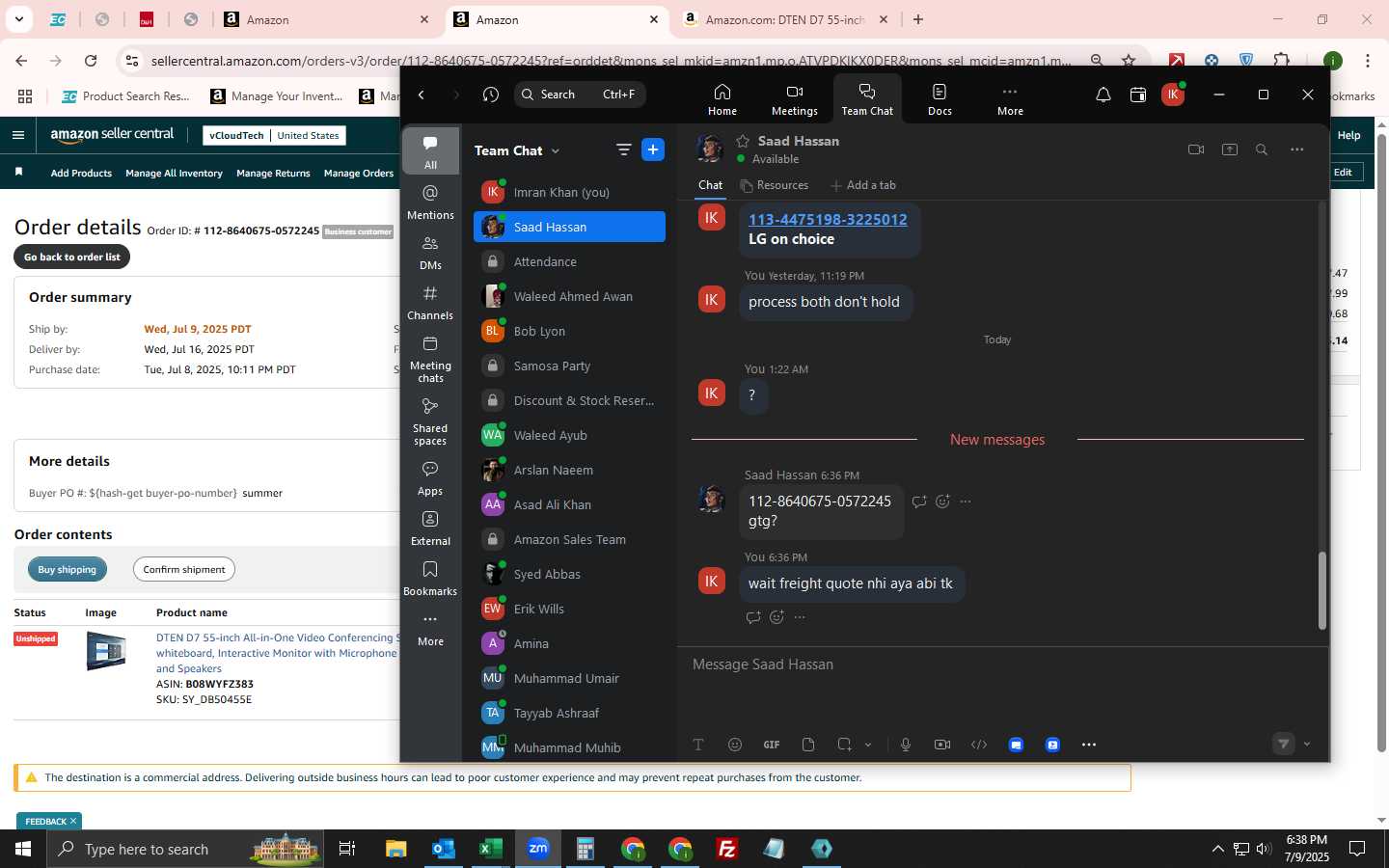Click Add a tab in chat
Image resolution: width=1389 pixels, height=868 pixels.
(863, 185)
